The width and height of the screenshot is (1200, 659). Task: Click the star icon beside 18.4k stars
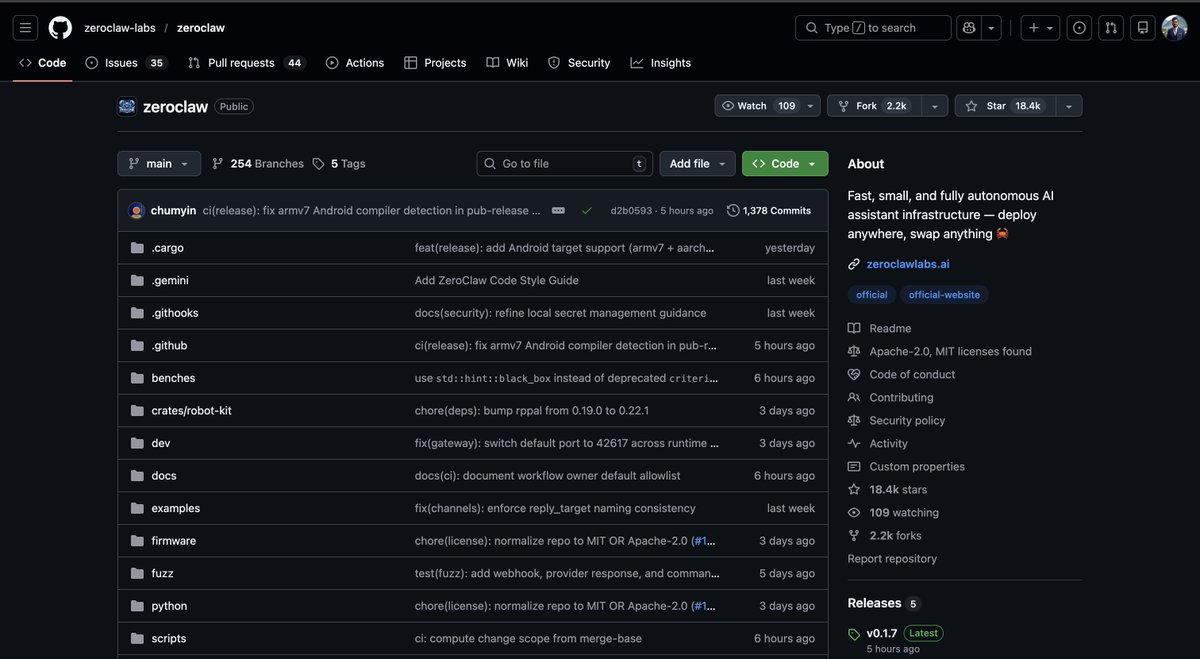(x=854, y=489)
